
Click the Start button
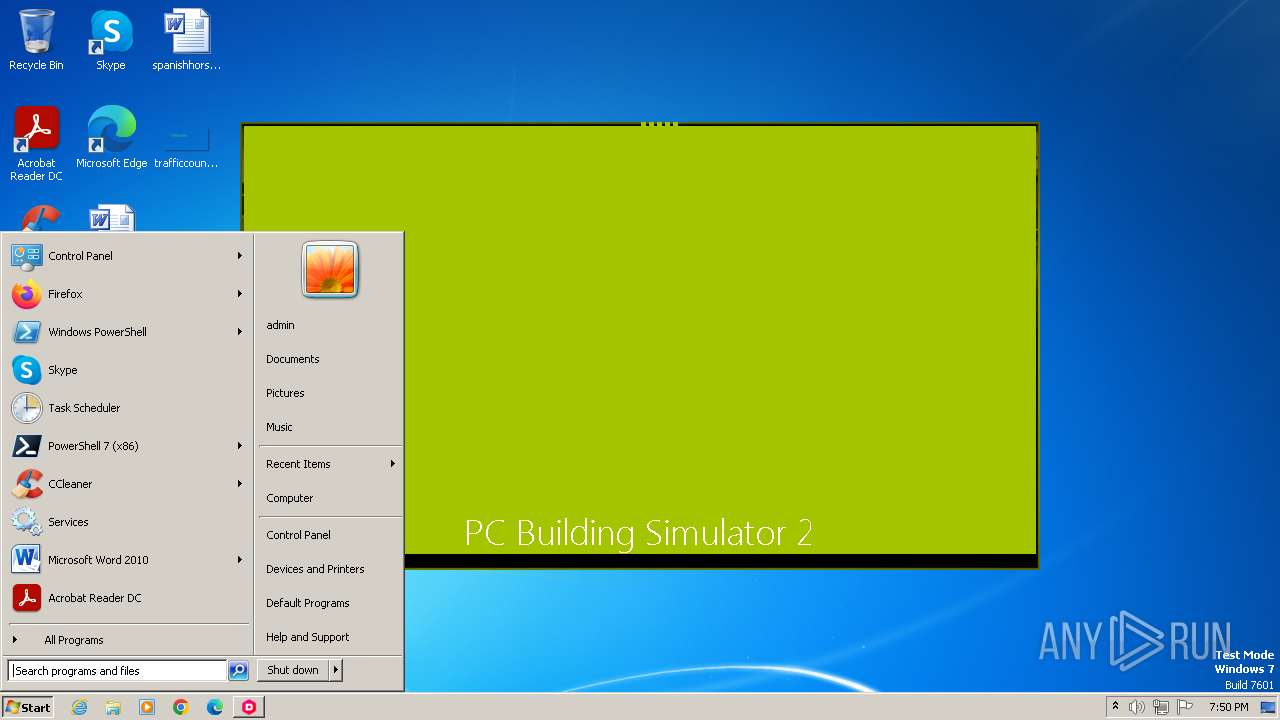pyautogui.click(x=28, y=707)
